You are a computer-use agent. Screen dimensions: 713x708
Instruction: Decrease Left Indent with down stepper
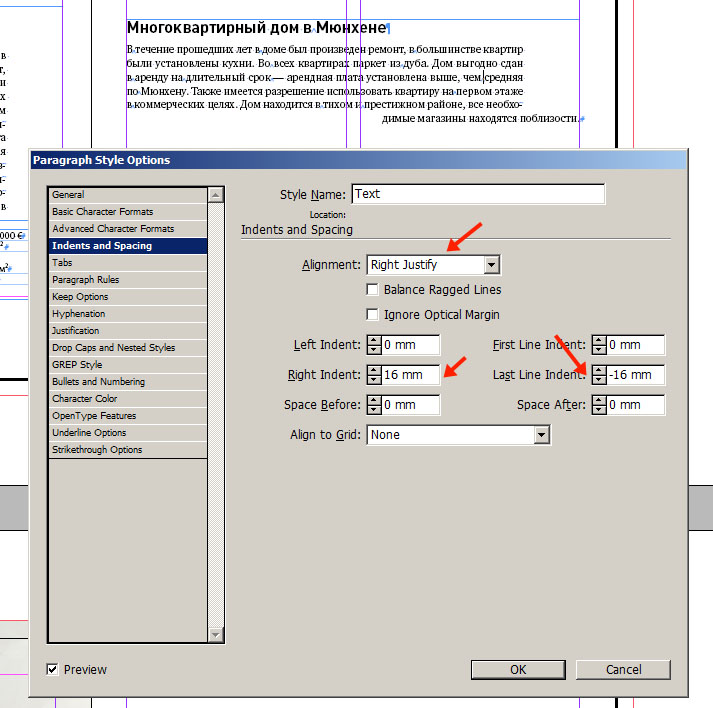(x=374, y=350)
